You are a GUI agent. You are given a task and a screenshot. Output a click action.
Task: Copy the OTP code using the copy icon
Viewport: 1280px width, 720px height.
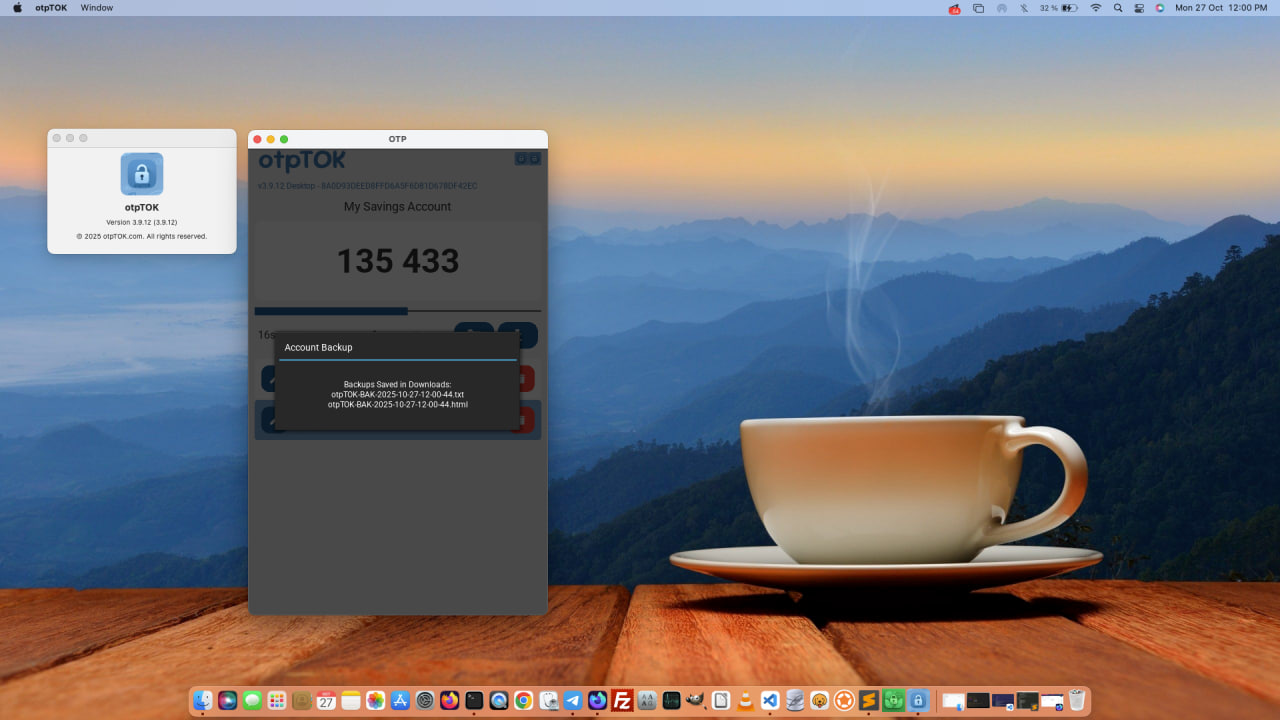518,334
